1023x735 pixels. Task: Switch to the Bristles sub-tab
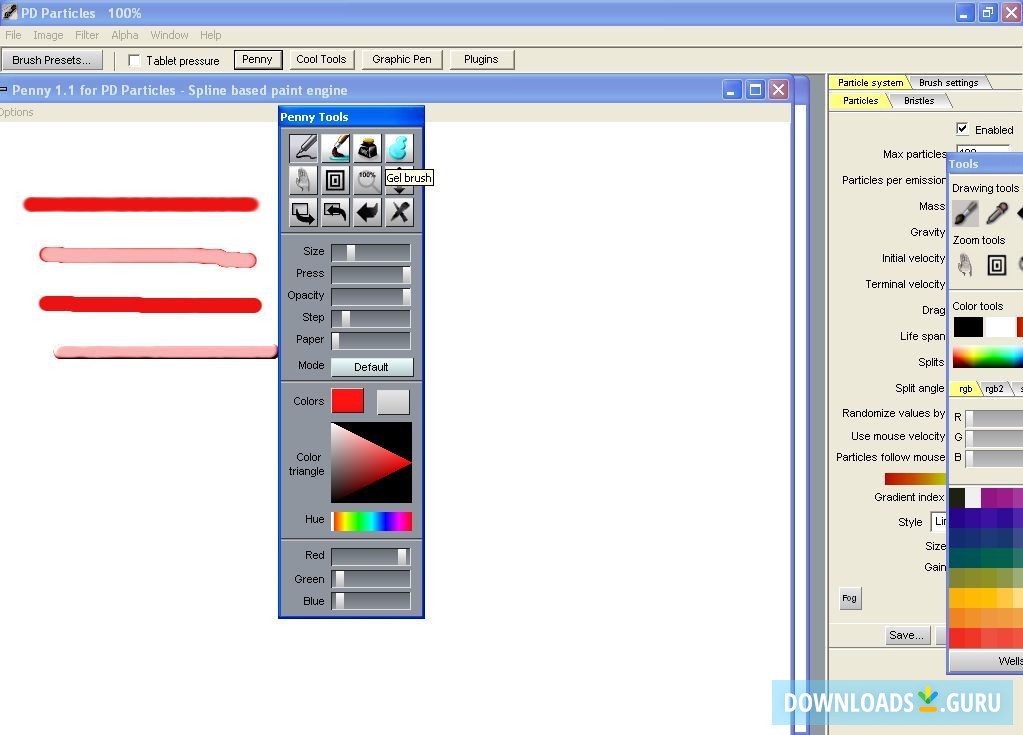(919, 101)
